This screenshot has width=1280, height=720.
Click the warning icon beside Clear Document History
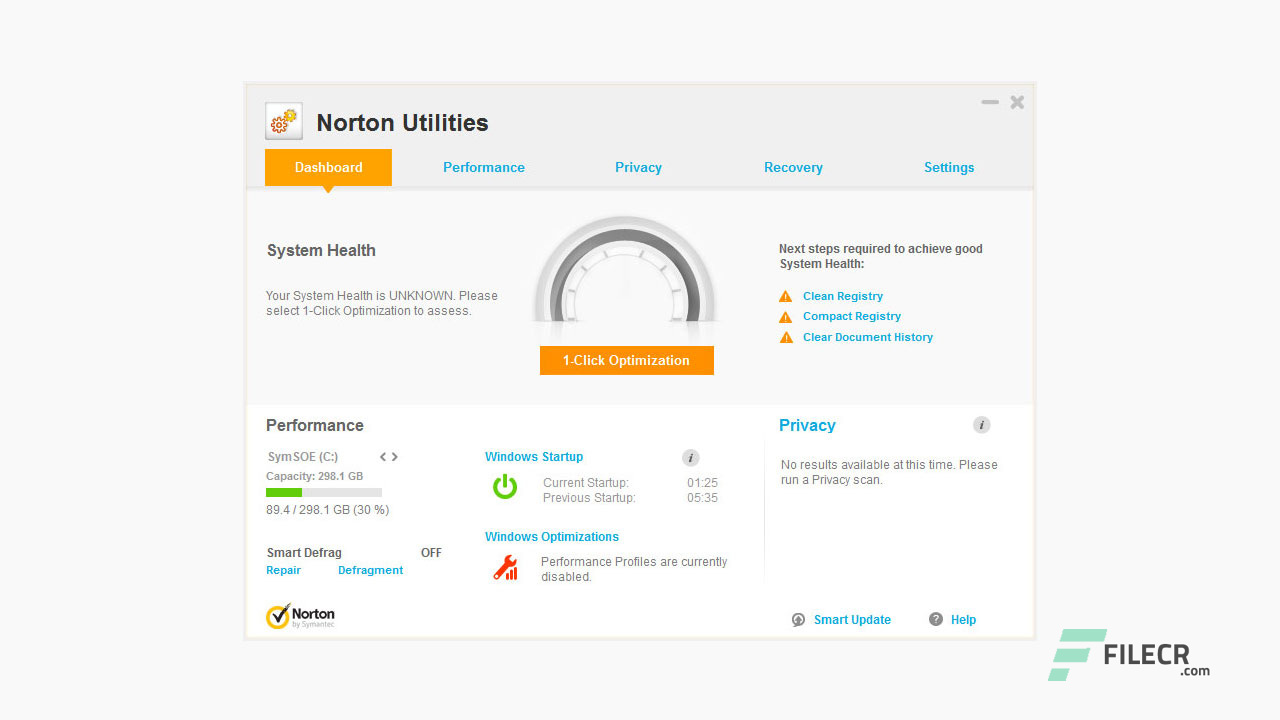[785, 338]
